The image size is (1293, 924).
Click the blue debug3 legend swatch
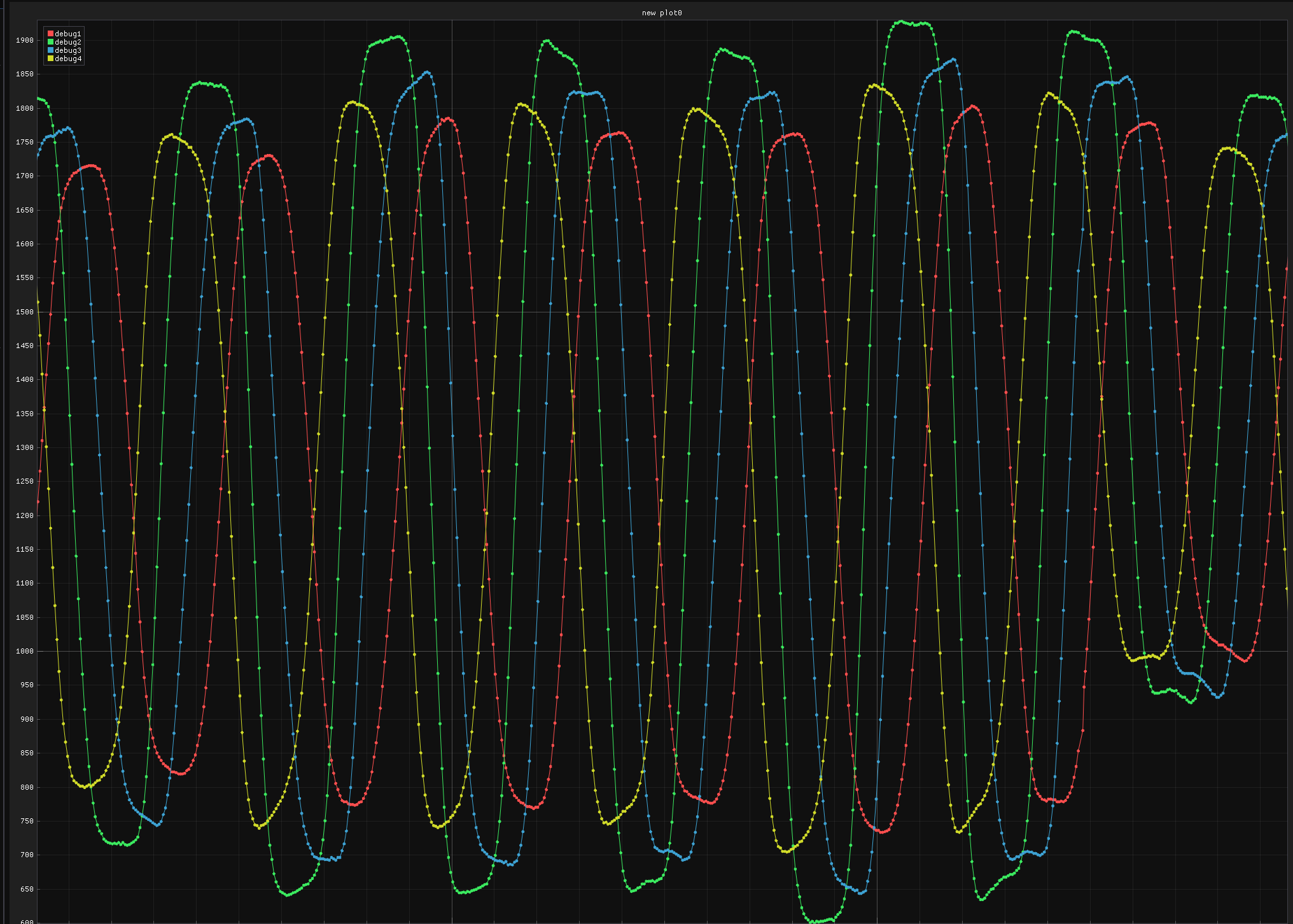pos(51,50)
